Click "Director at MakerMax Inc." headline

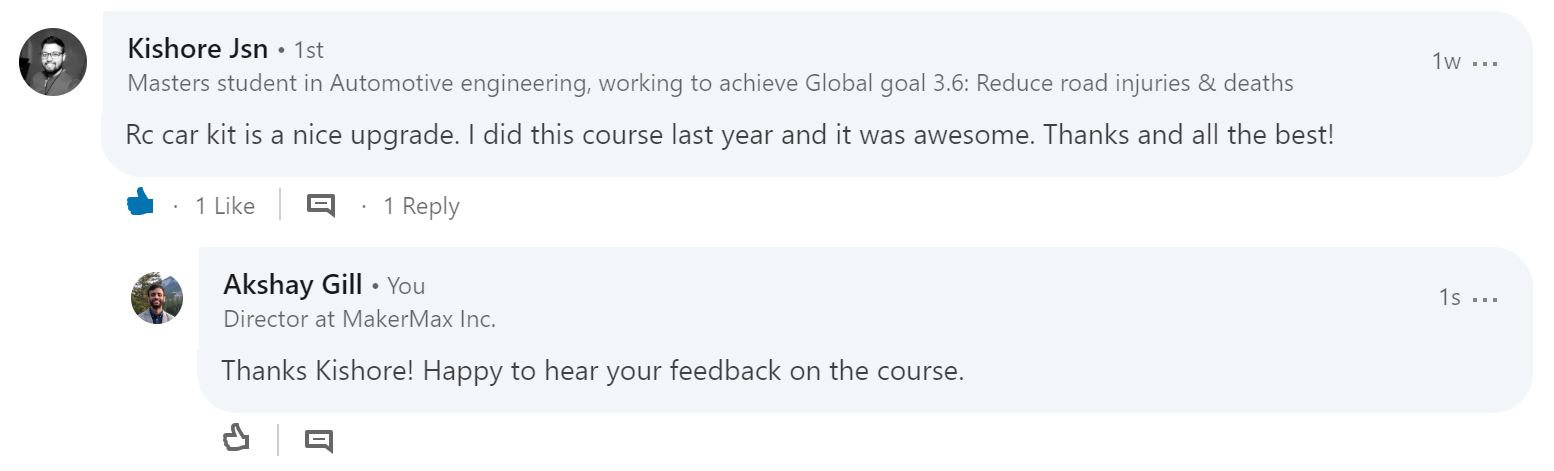(360, 319)
